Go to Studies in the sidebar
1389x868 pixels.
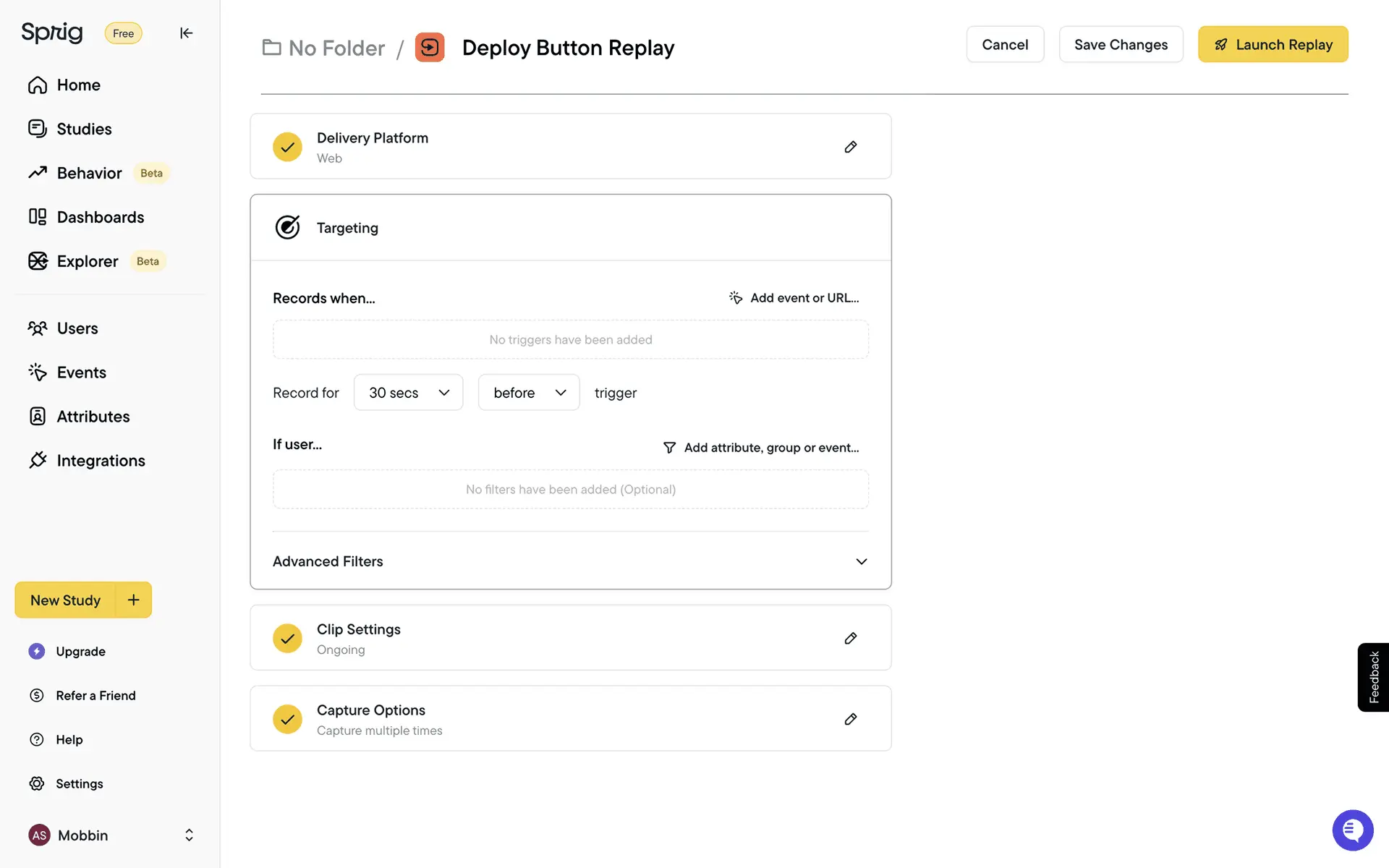[x=84, y=129]
